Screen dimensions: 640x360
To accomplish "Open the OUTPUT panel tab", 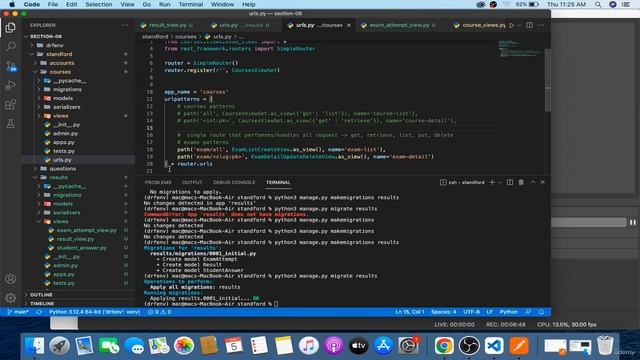I will pos(192,182).
